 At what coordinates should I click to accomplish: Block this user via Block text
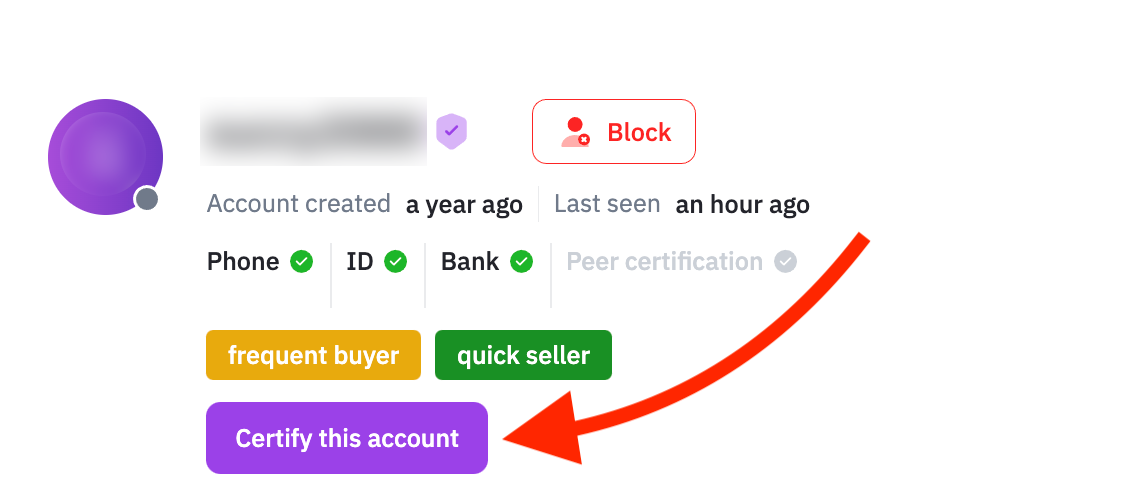pyautogui.click(x=639, y=132)
